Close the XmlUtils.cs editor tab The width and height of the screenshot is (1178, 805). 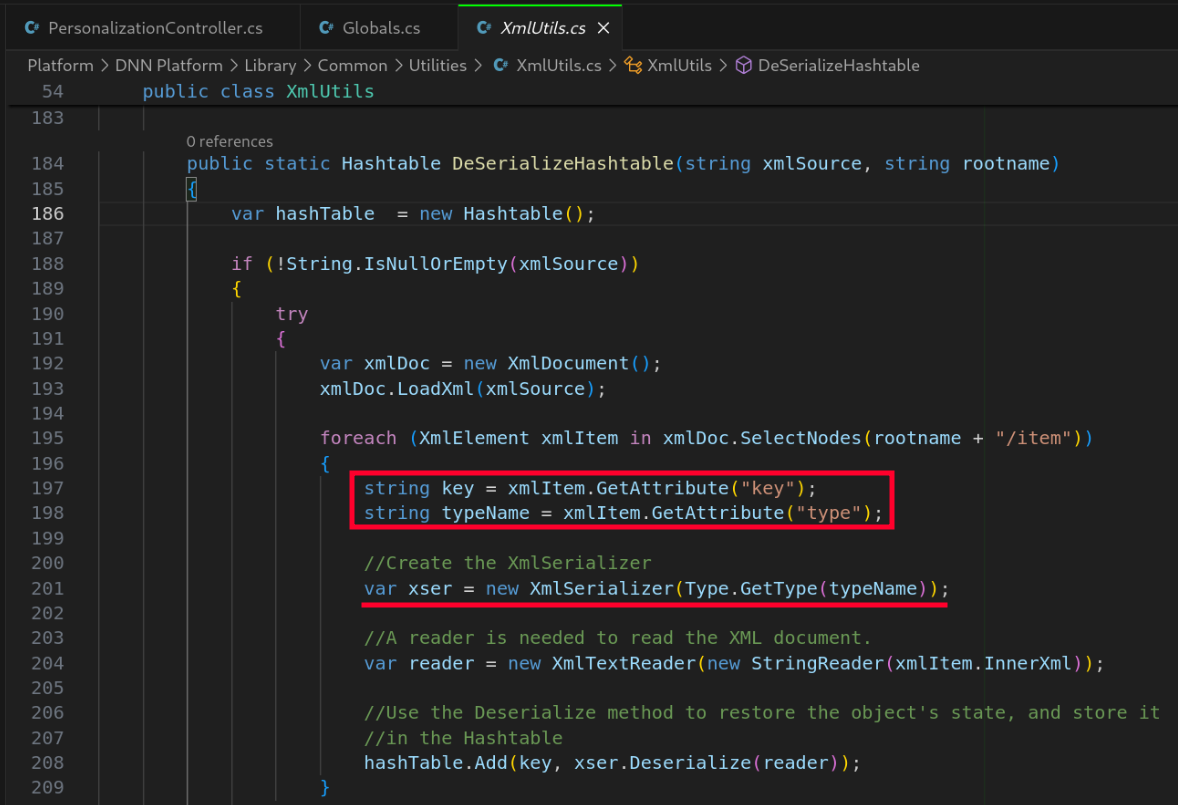[x=603, y=28]
